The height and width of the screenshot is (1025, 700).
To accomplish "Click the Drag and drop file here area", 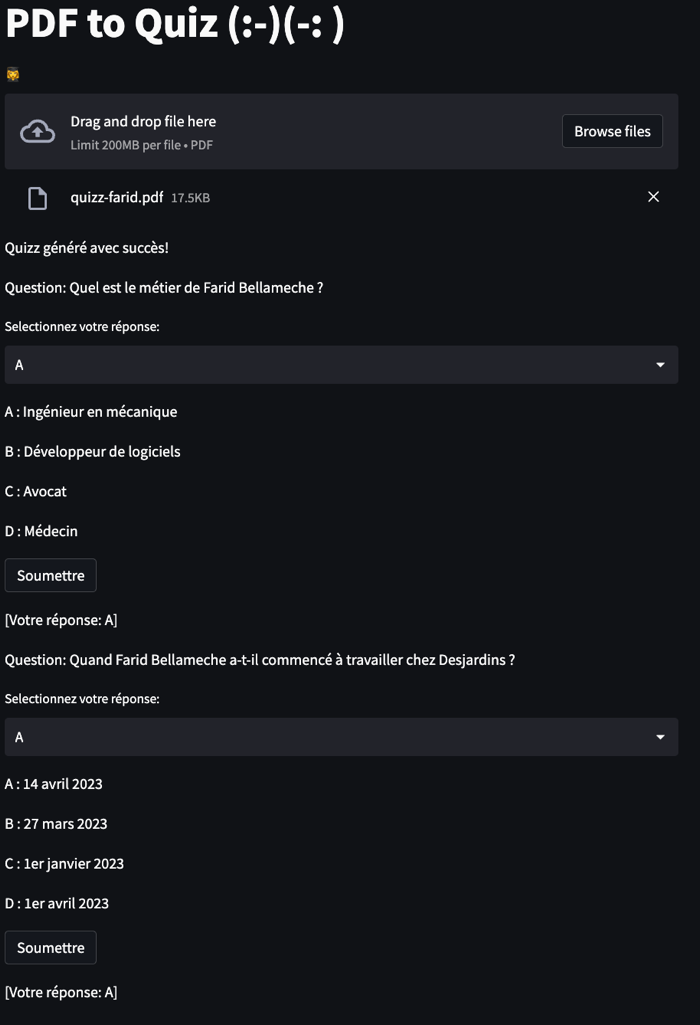I will click(341, 131).
